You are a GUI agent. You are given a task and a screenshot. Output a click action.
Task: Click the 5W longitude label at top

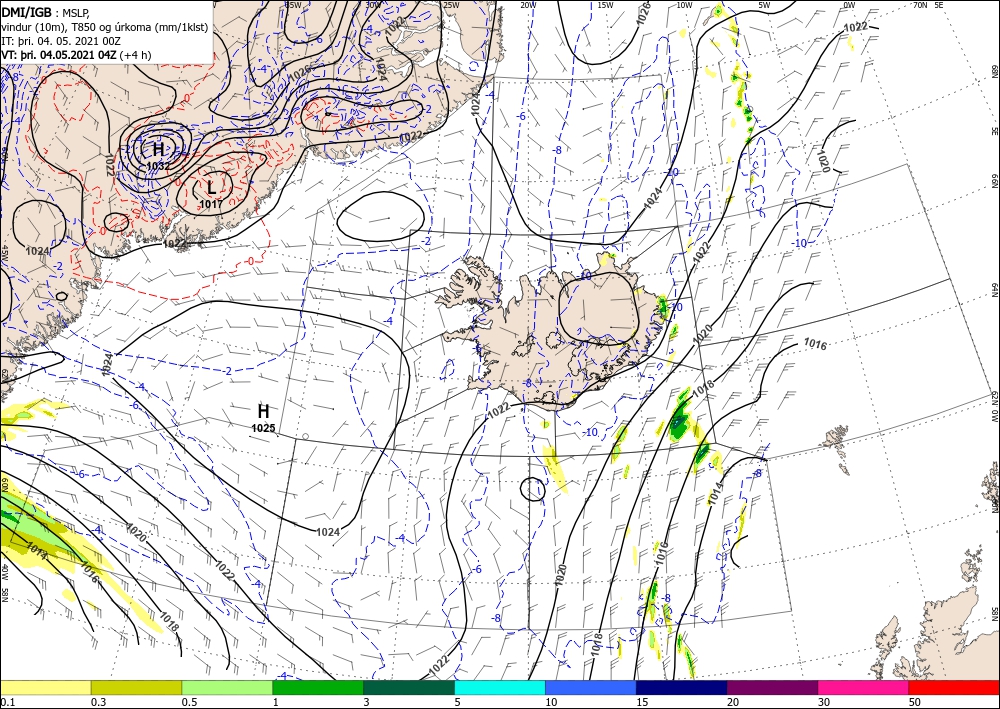click(x=765, y=5)
